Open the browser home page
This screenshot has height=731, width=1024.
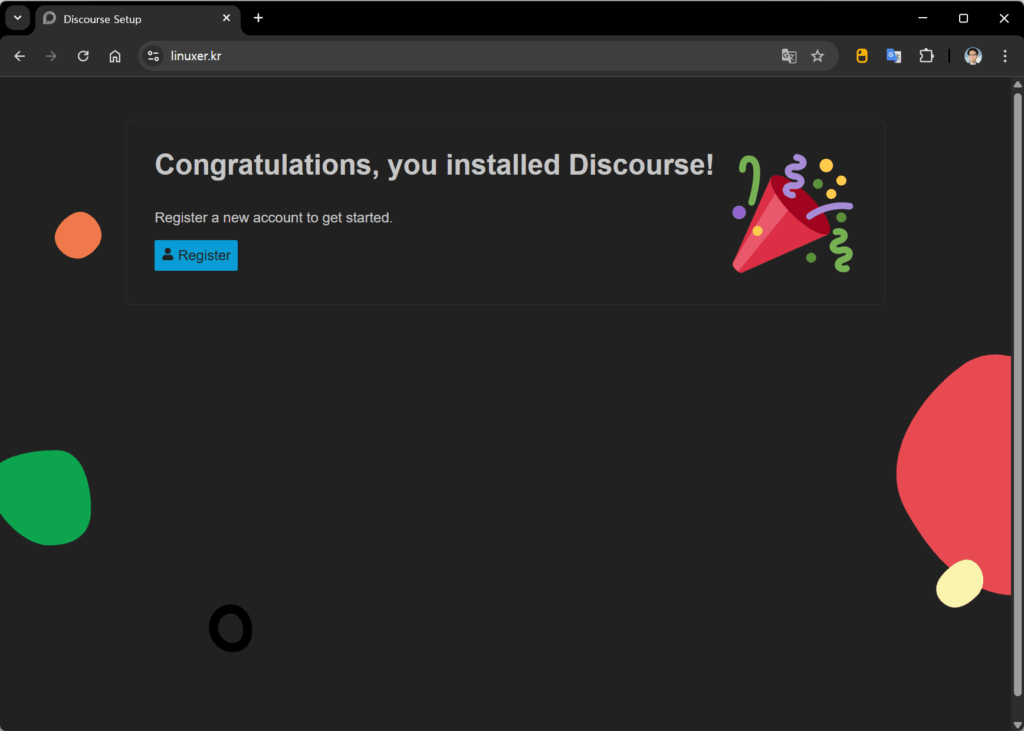[115, 56]
